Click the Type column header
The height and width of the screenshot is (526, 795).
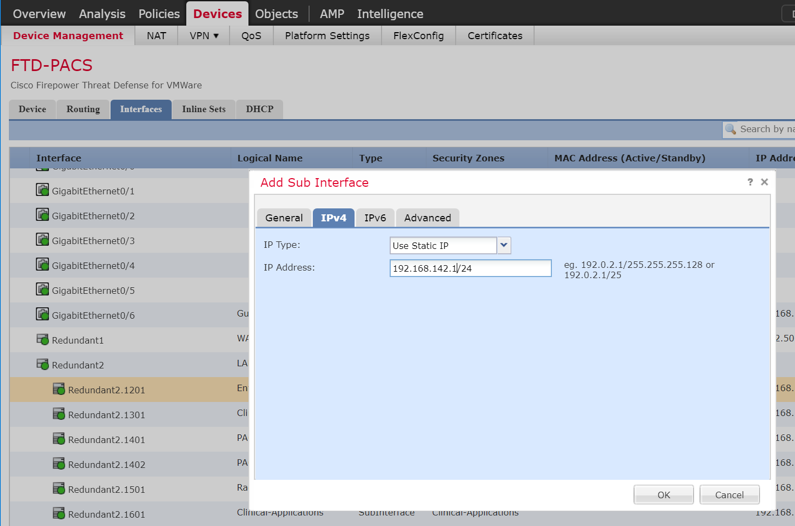coord(371,158)
